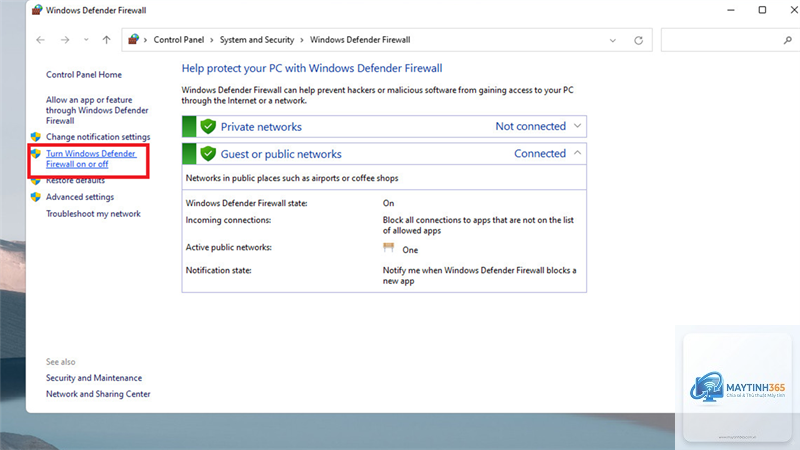This screenshot has width=800, height=450.
Task: Click the firewall icon in address bar
Action: [134, 39]
